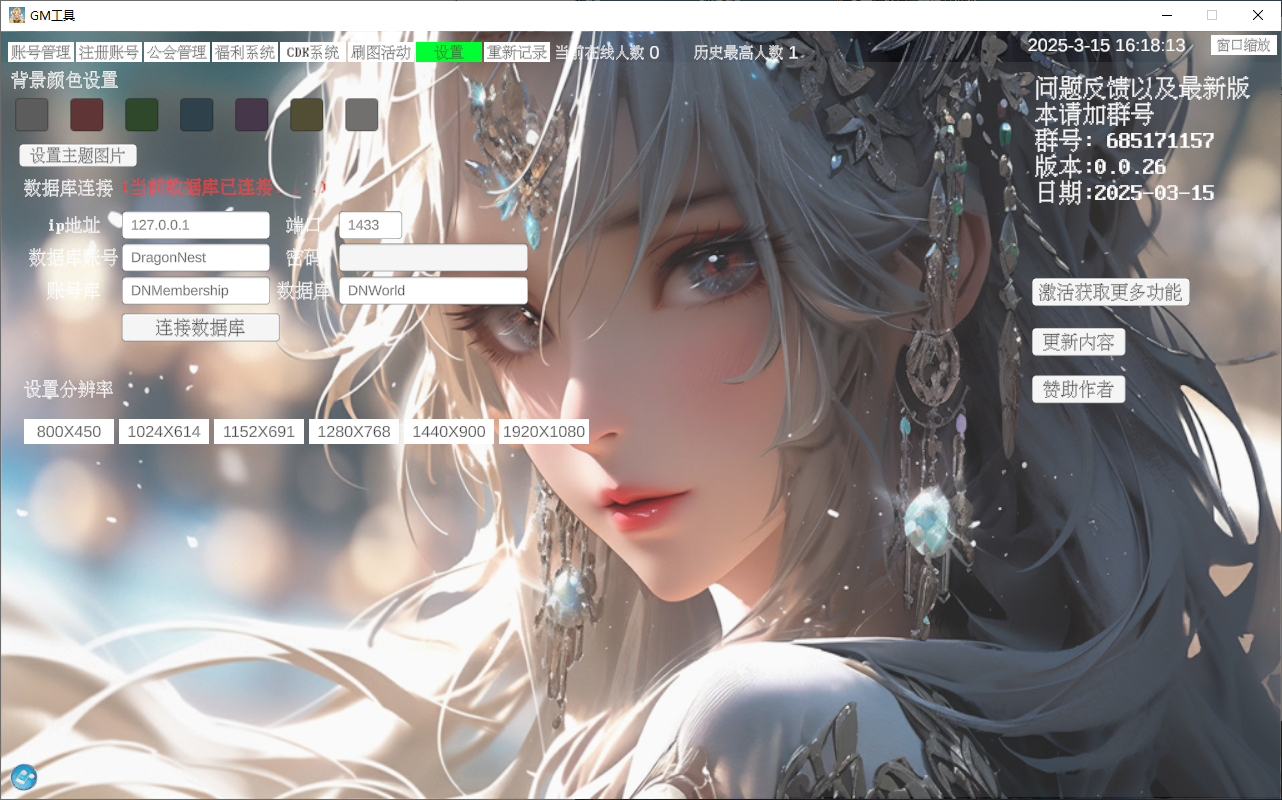The height and width of the screenshot is (800, 1282).
Task: Click the 版本:0.0.26 version text
Action: (x=1100, y=167)
